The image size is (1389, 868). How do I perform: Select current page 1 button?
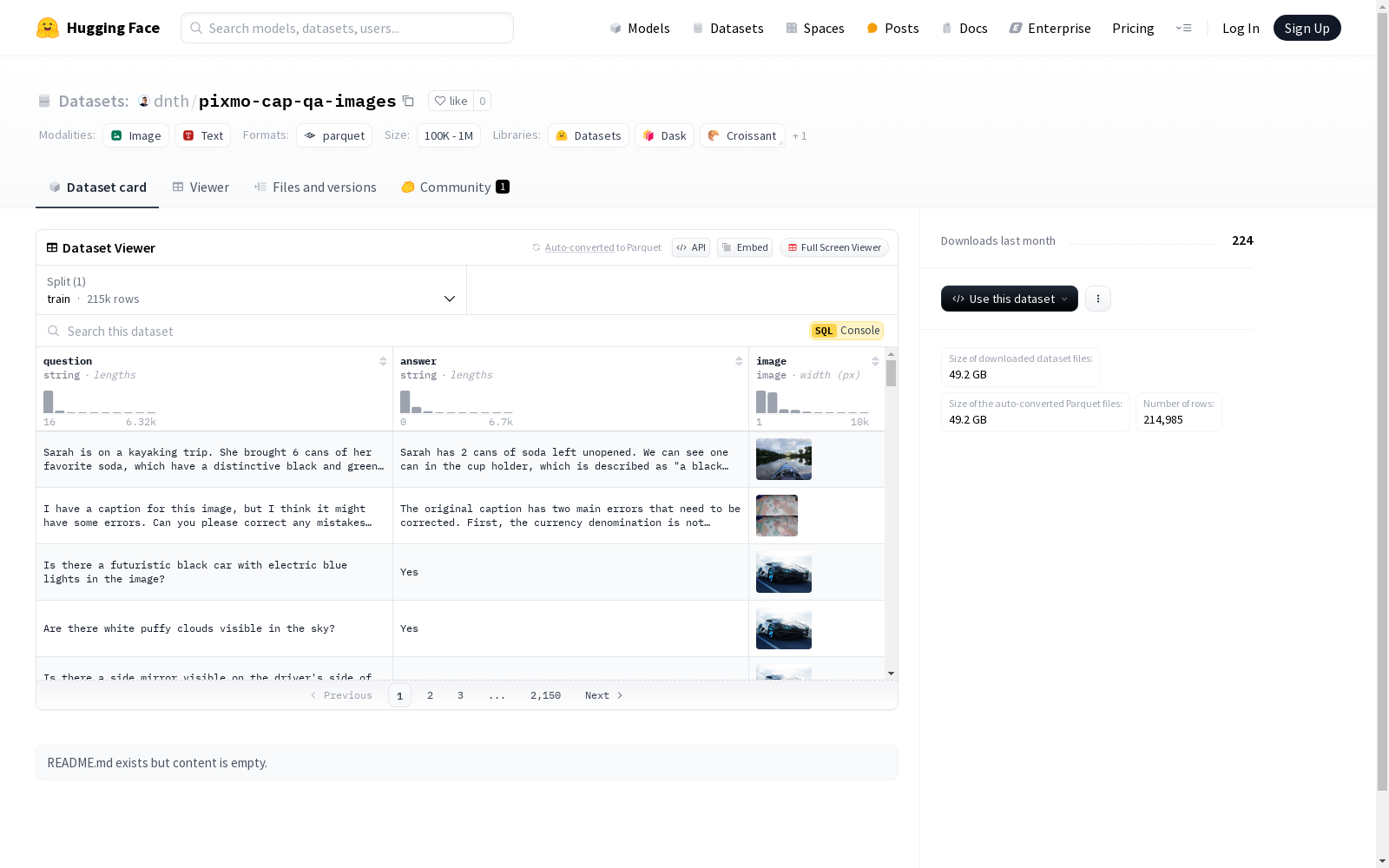point(399,695)
